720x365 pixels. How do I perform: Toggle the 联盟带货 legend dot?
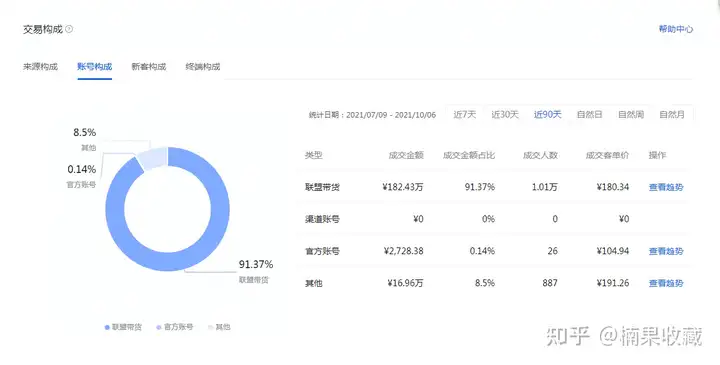107,327
